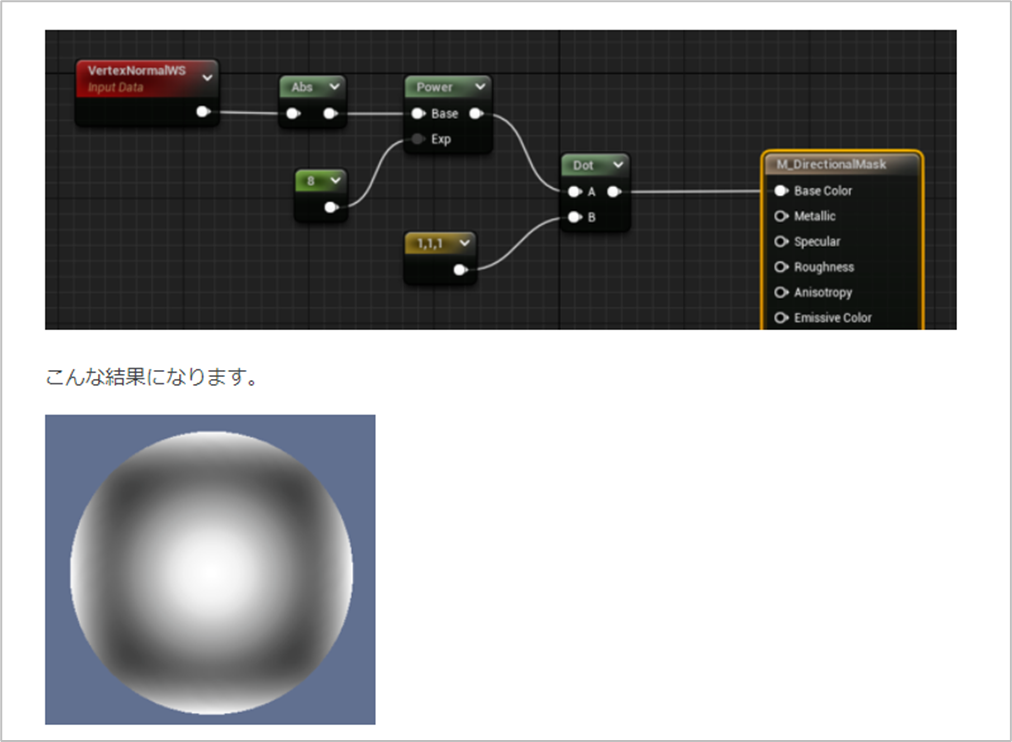Click the yellow 1,1,1 color constant swatch

pos(430,242)
